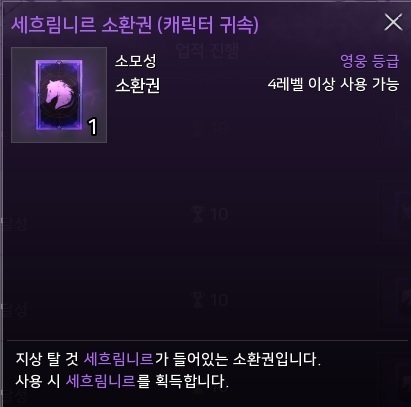Click the bottom faded hourglass 10 icon
This screenshot has height=407, width=411.
coord(210,300)
